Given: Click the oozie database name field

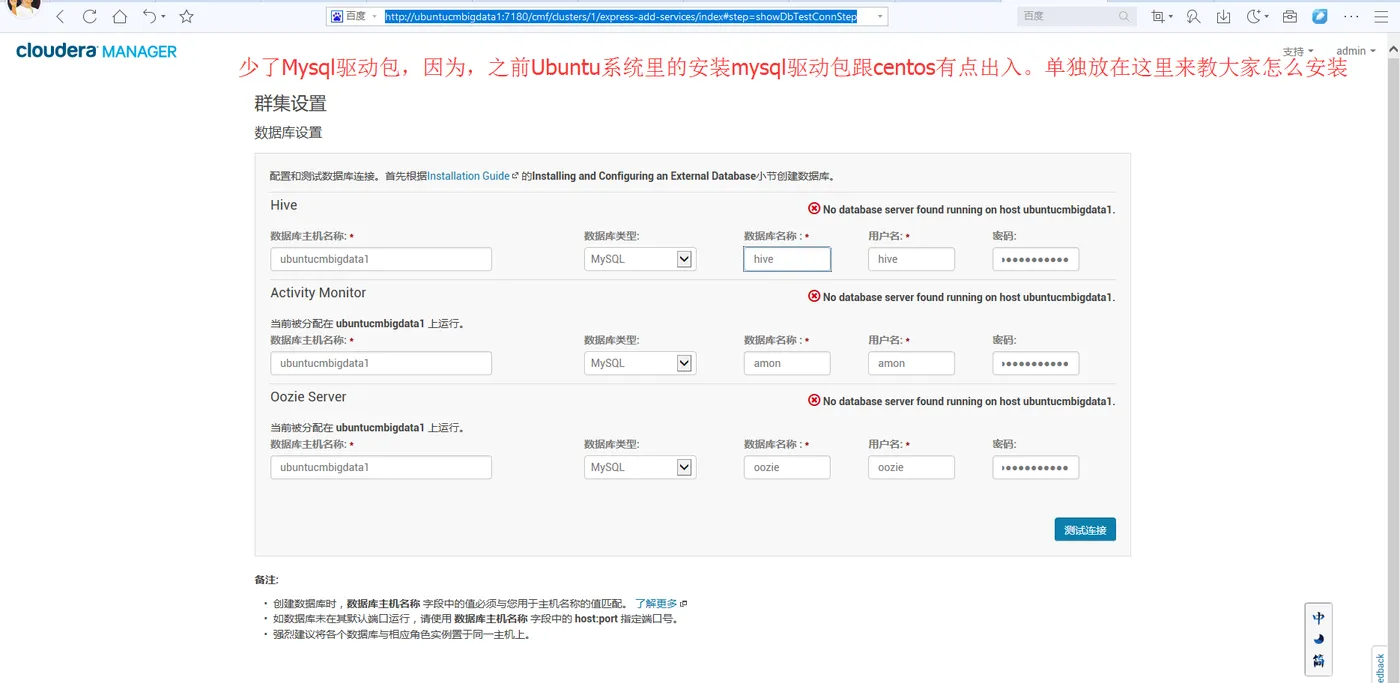Looking at the screenshot, I should point(787,467).
